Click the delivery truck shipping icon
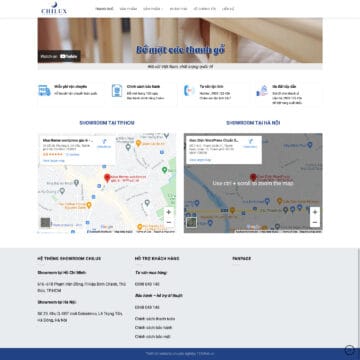360x360 pixels. [x=44, y=90]
